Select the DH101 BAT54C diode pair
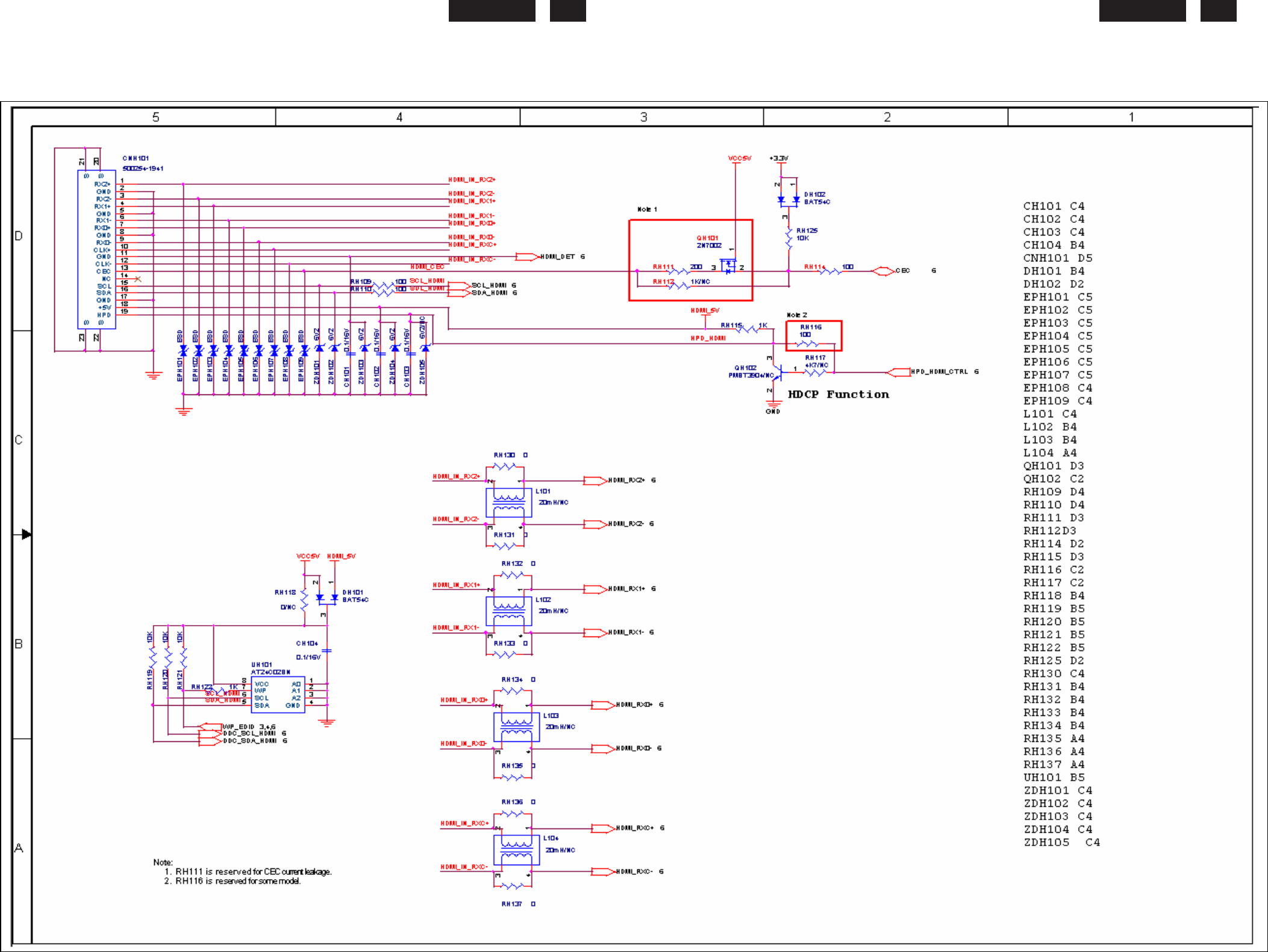The height and width of the screenshot is (952, 1268). pyautogui.click(x=327, y=597)
